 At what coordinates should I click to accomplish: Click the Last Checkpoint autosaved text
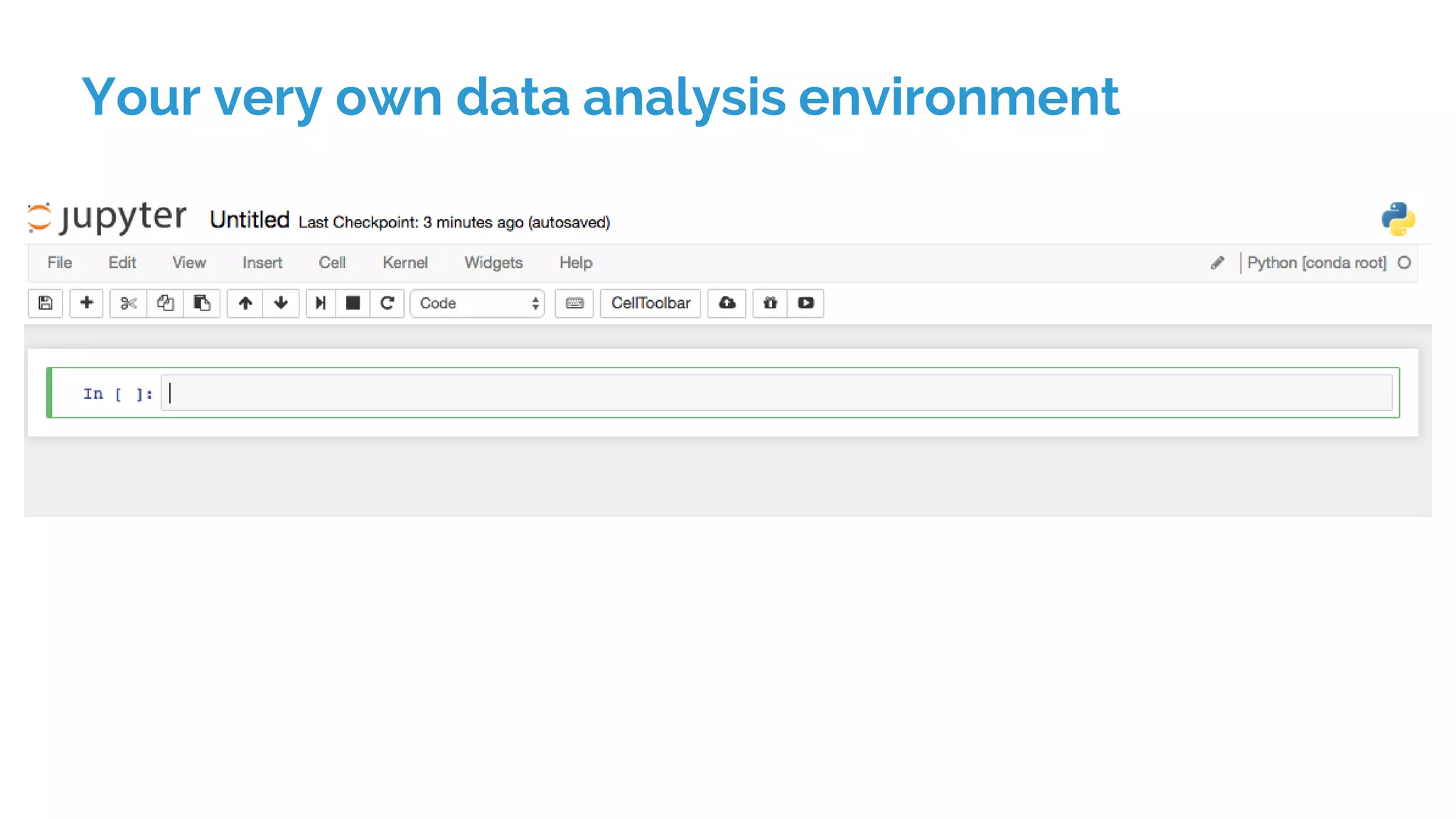454,223
